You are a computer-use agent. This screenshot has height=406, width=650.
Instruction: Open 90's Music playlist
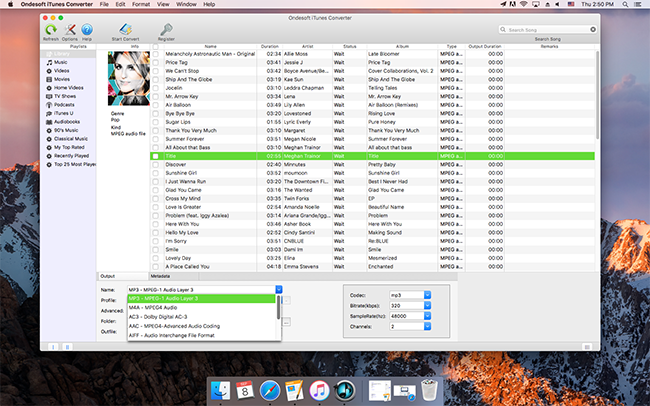click(x=65, y=130)
